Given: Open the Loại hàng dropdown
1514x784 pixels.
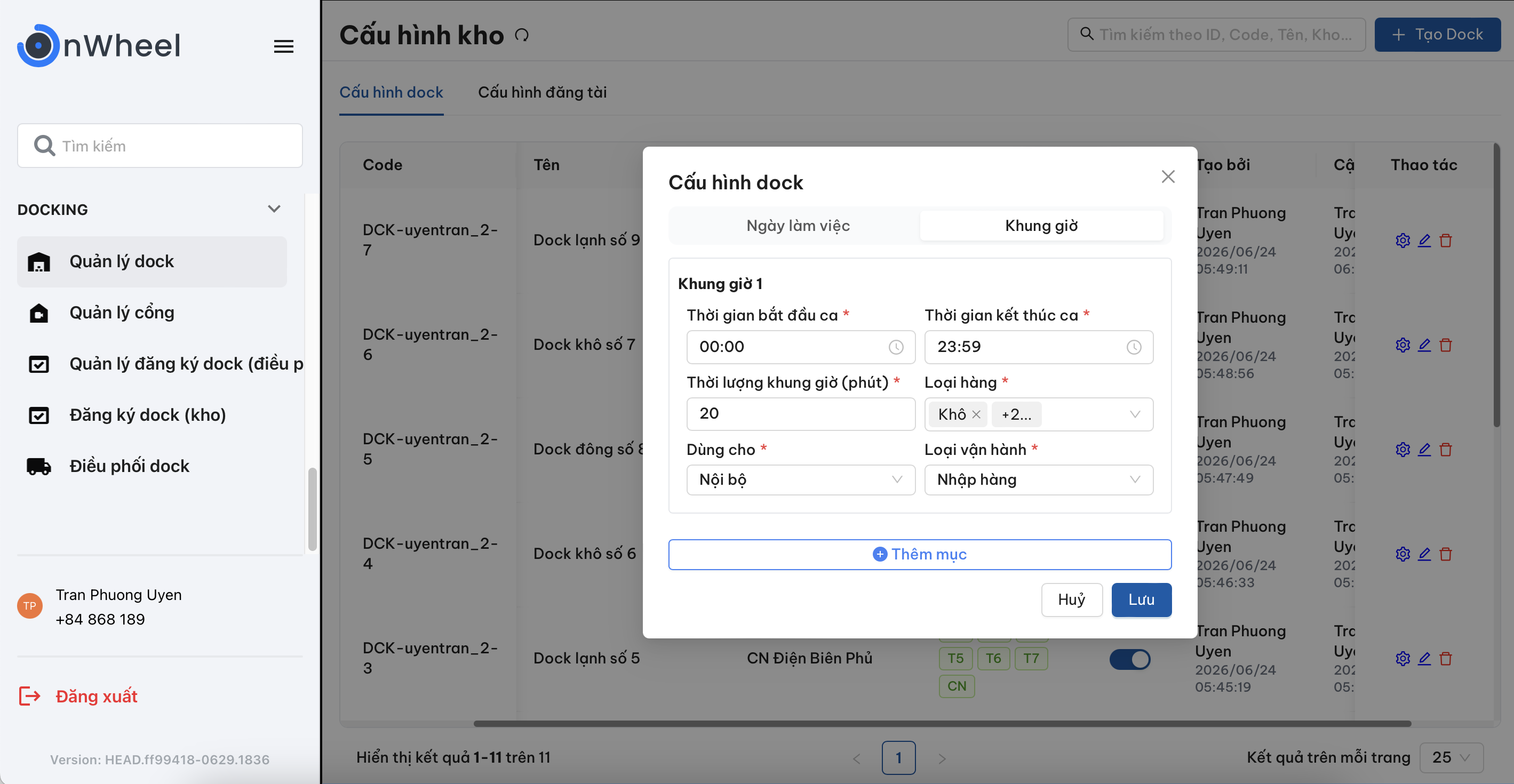Looking at the screenshot, I should pyautogui.click(x=1039, y=414).
